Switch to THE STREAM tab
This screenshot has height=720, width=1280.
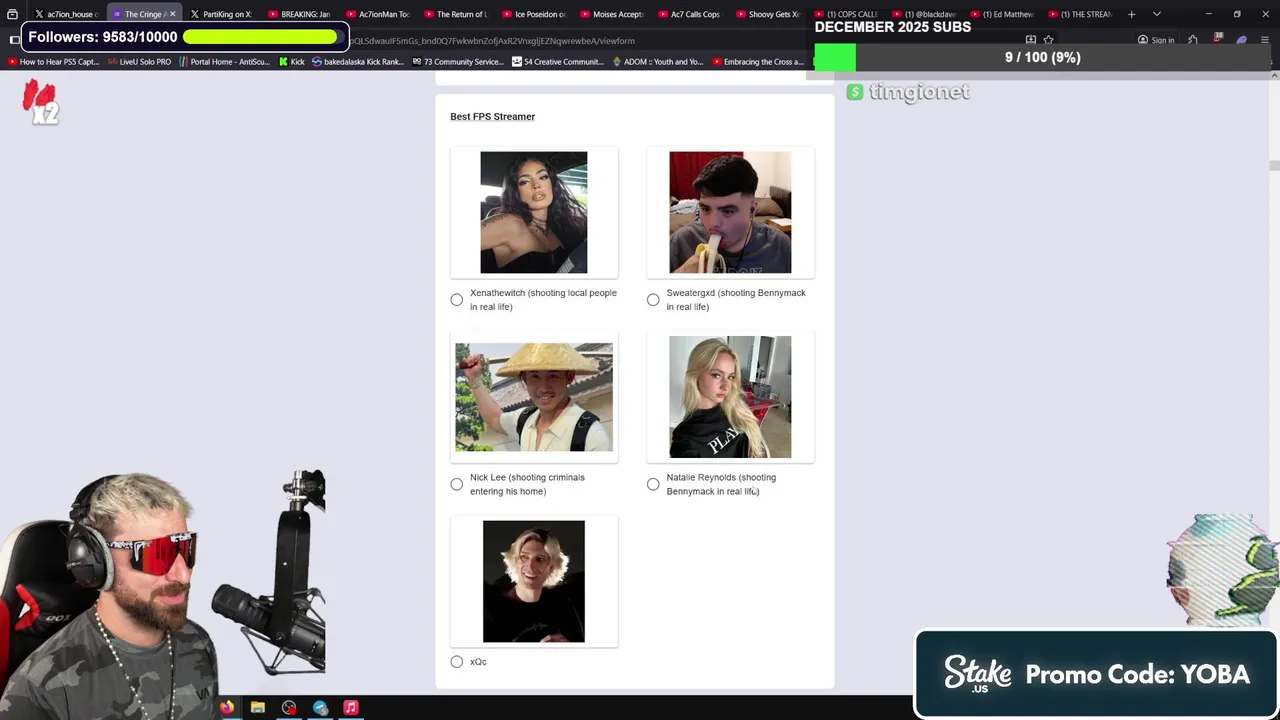coord(1080,14)
